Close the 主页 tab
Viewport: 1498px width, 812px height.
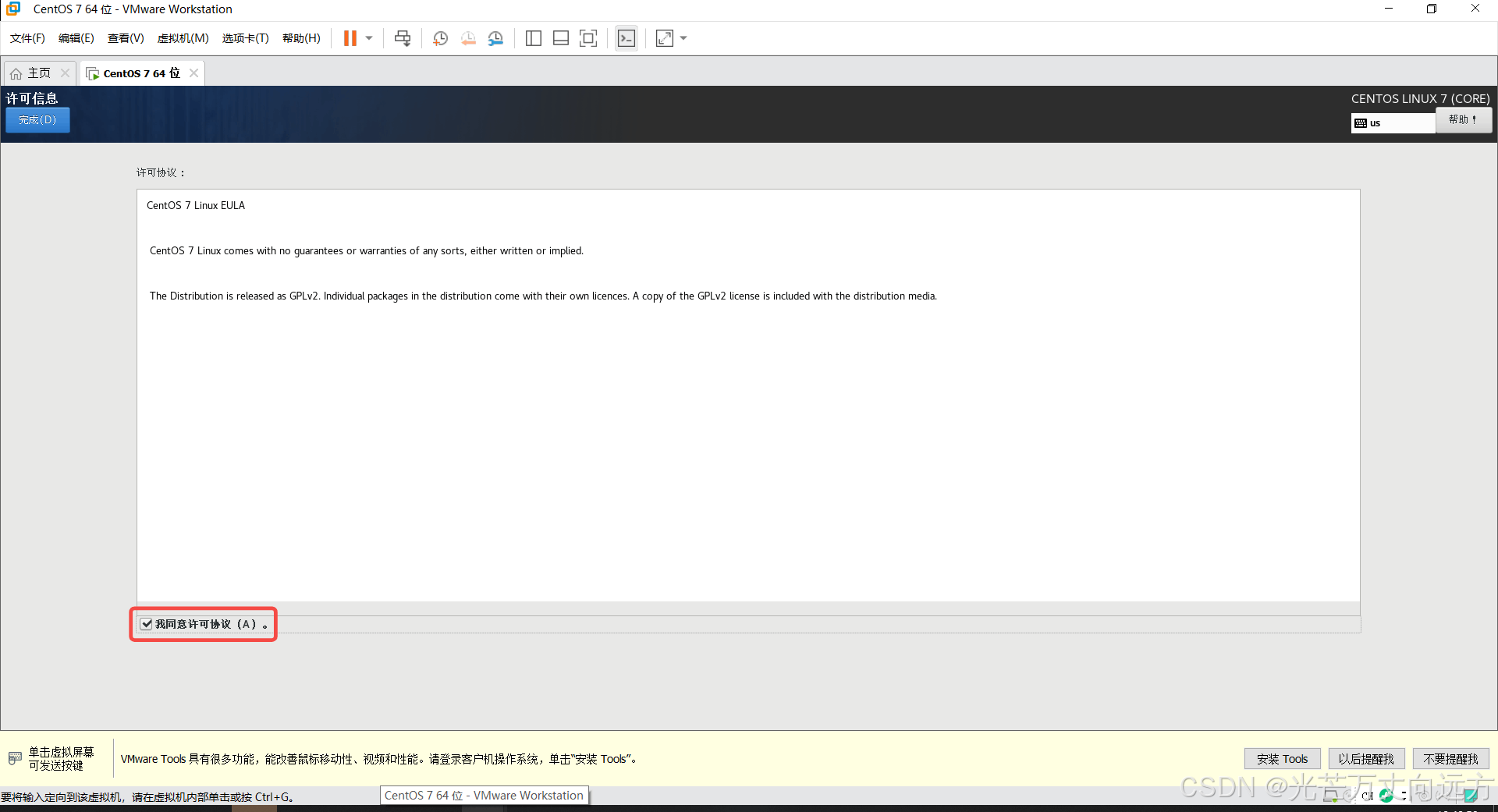click(x=66, y=73)
